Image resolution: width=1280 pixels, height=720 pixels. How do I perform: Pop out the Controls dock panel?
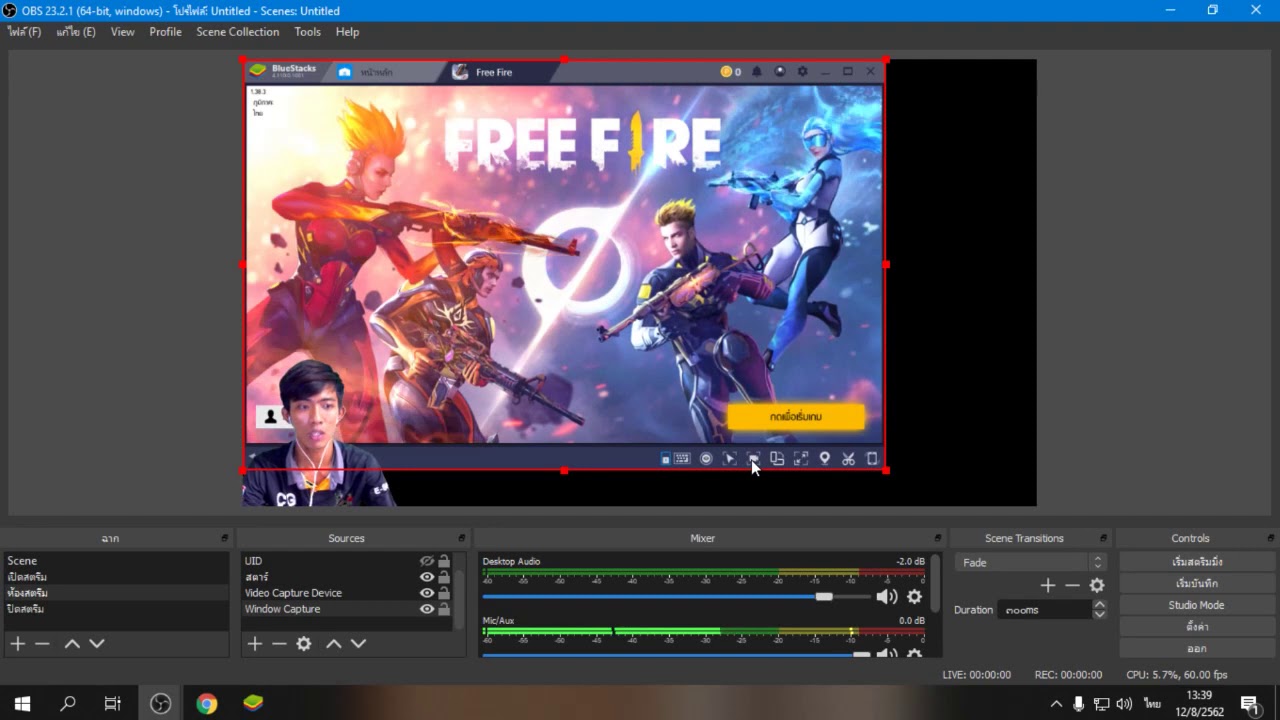(x=1270, y=538)
